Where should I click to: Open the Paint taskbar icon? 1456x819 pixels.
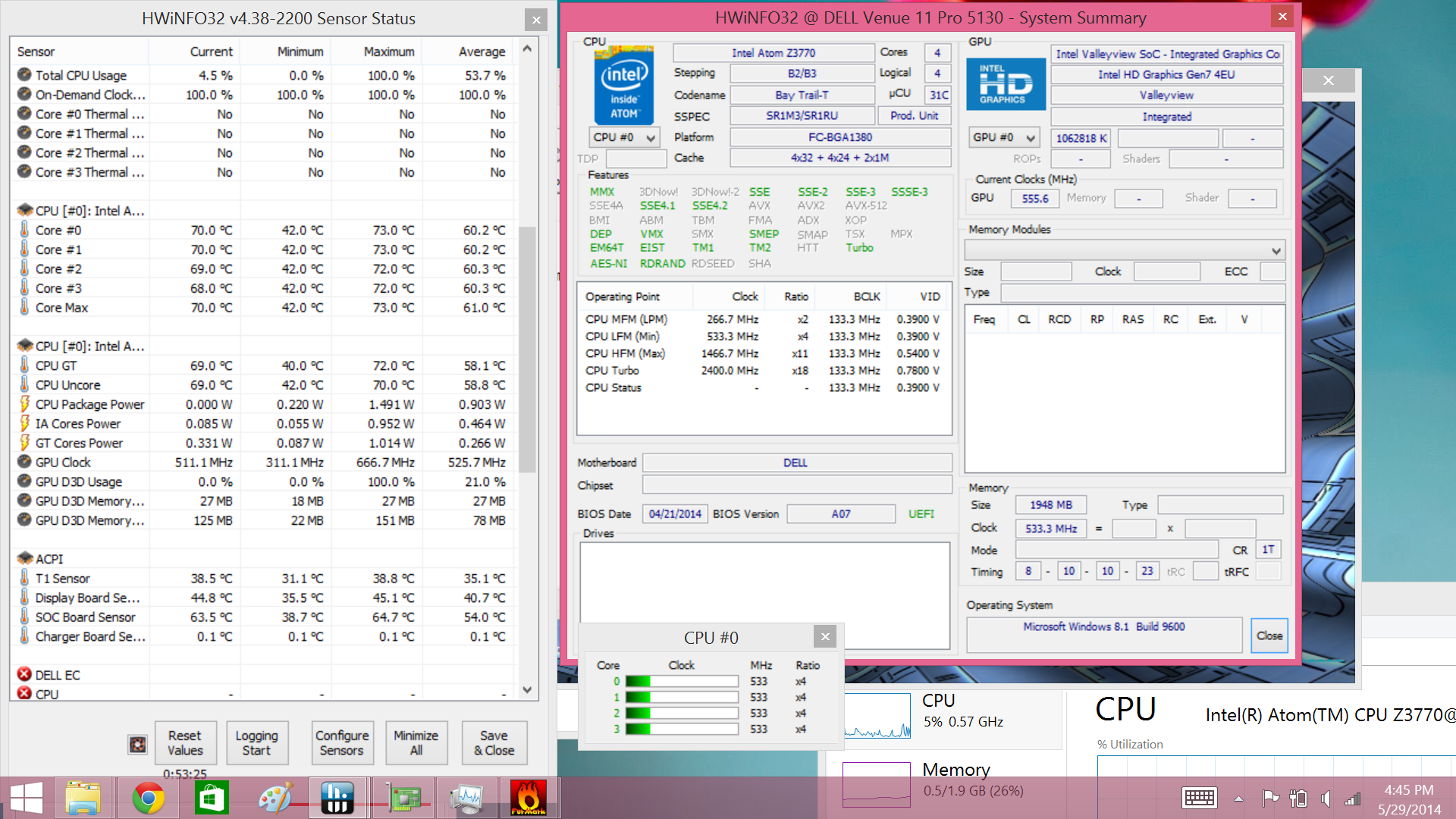275,798
